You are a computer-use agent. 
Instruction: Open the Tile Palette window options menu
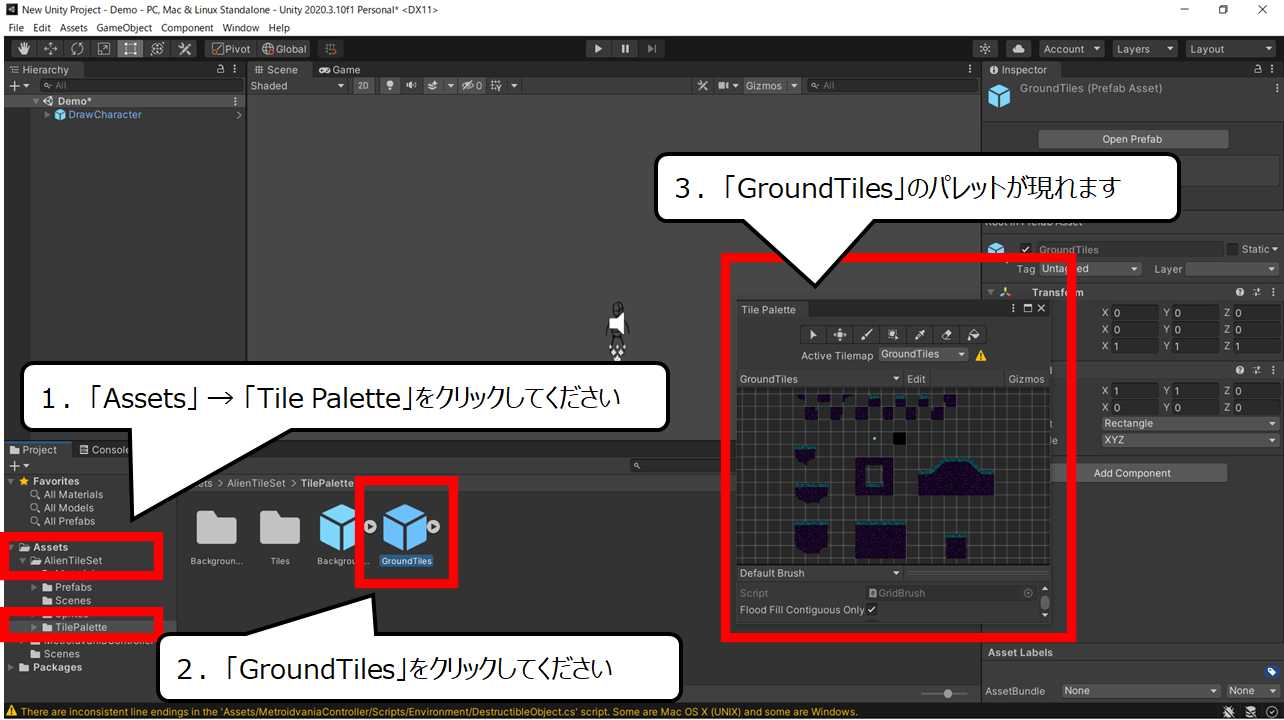point(1011,310)
